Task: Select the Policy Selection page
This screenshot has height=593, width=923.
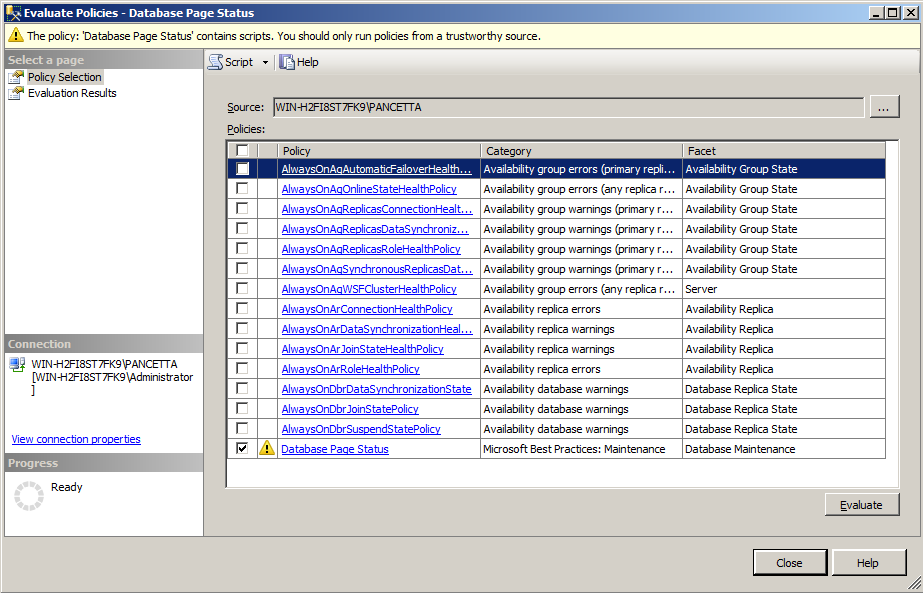Action: 65,77
